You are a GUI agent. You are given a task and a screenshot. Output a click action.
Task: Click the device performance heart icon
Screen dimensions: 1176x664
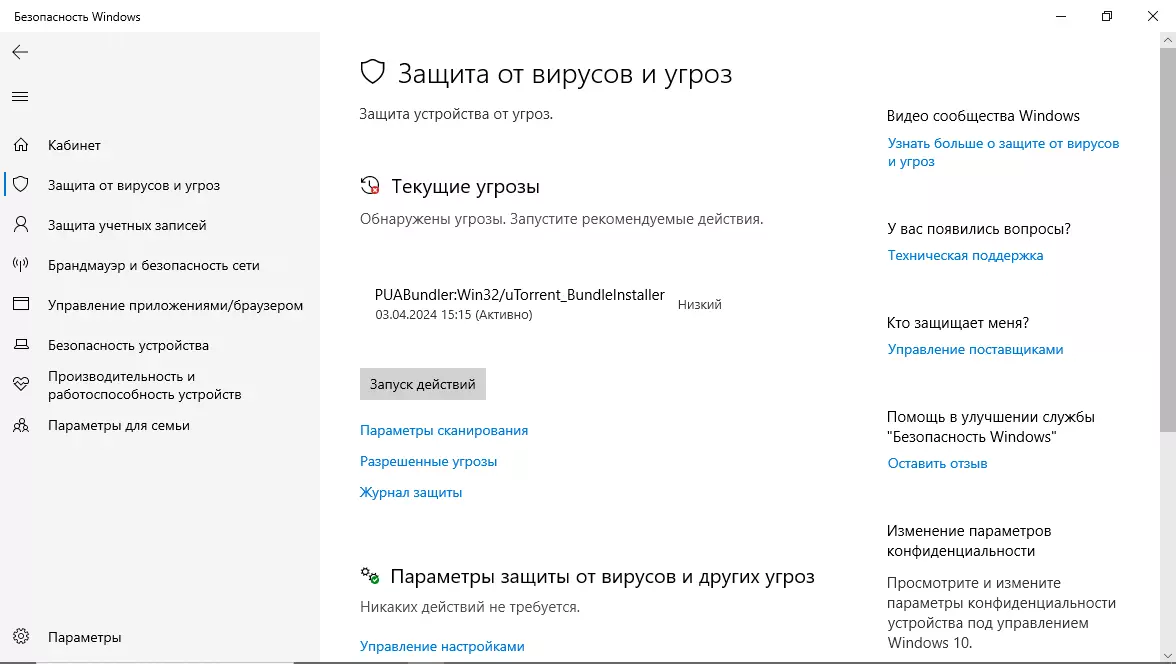pyautogui.click(x=21, y=384)
